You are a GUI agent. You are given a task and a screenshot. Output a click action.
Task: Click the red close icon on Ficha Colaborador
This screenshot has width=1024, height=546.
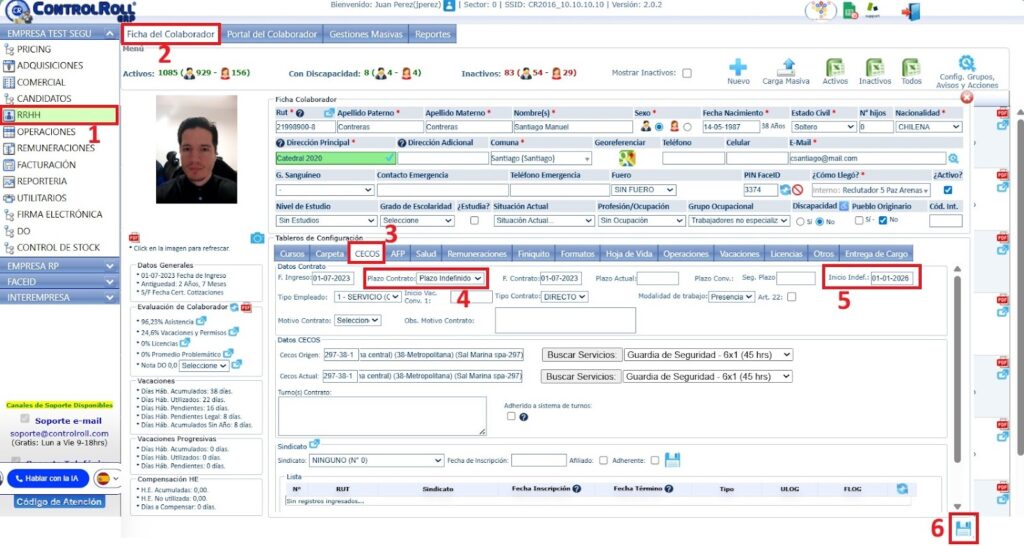[966, 98]
